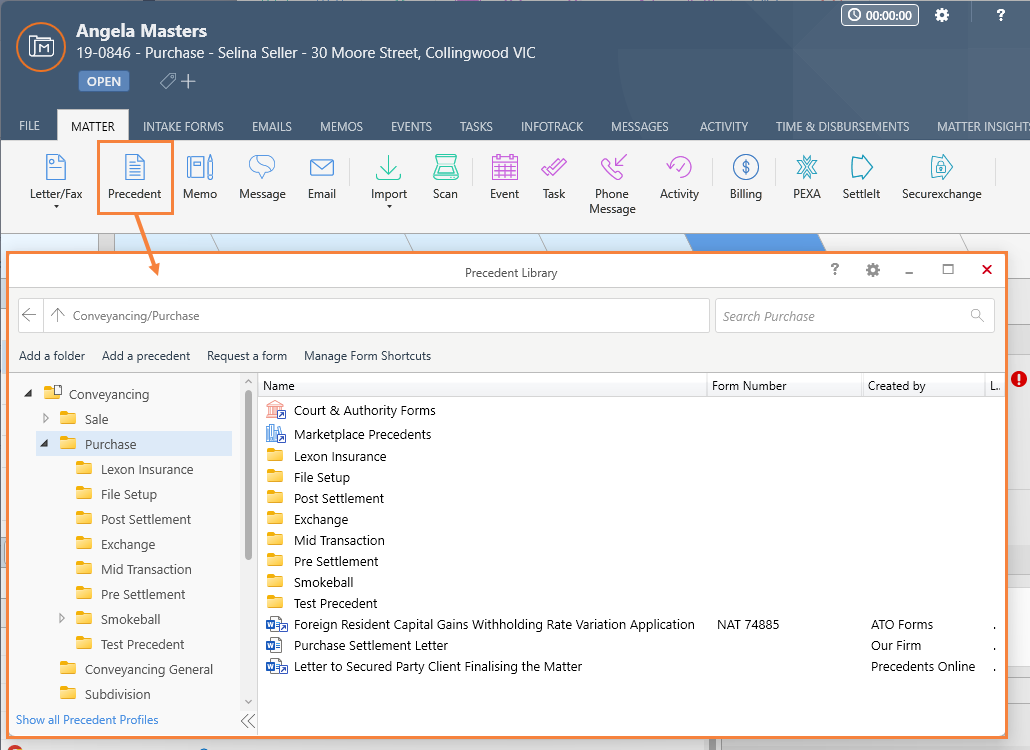This screenshot has height=750, width=1030.
Task: Expand the Smokeball subfolder node
Action: 61,619
